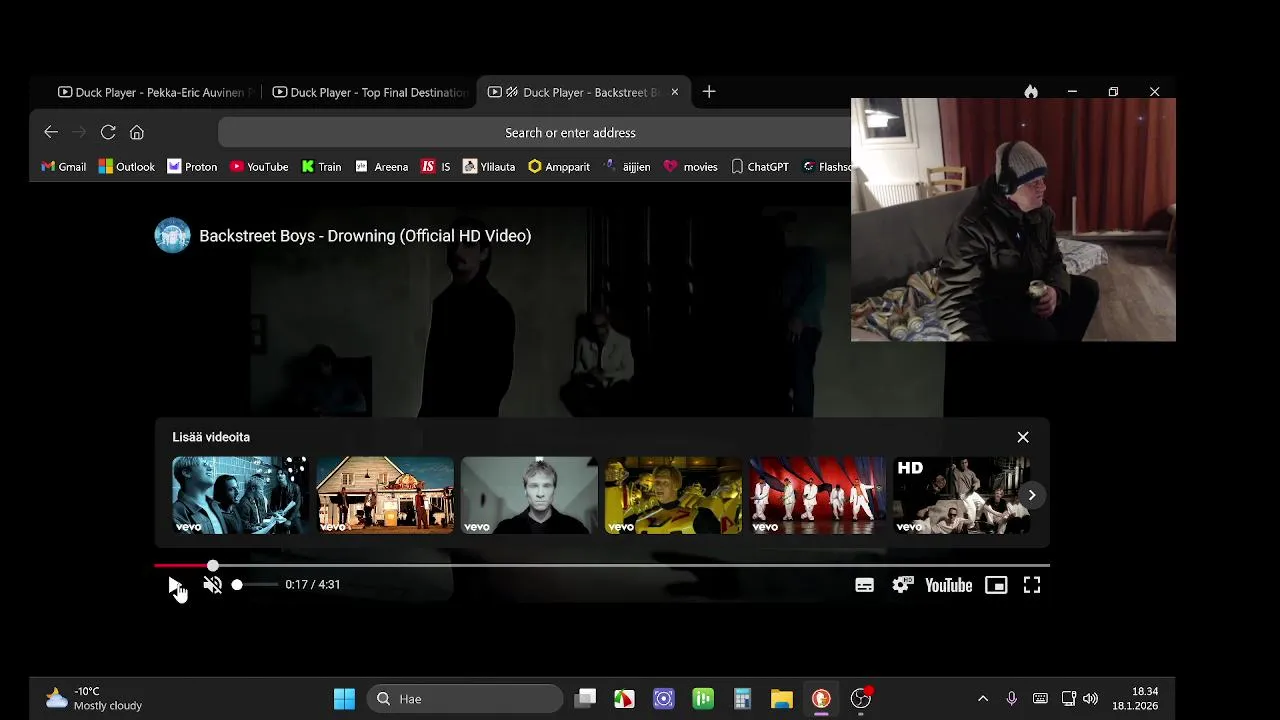Watch on YouTube via player logo

pyautogui.click(x=948, y=585)
